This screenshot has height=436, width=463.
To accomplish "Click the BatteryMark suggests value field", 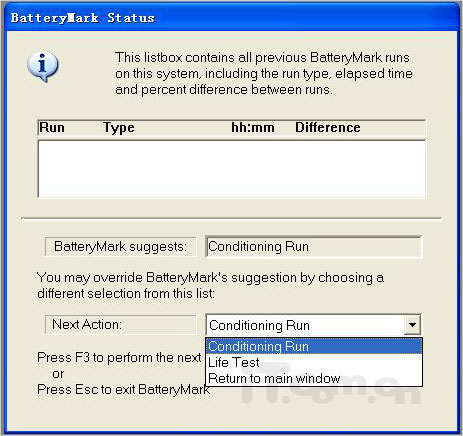I will [314, 247].
